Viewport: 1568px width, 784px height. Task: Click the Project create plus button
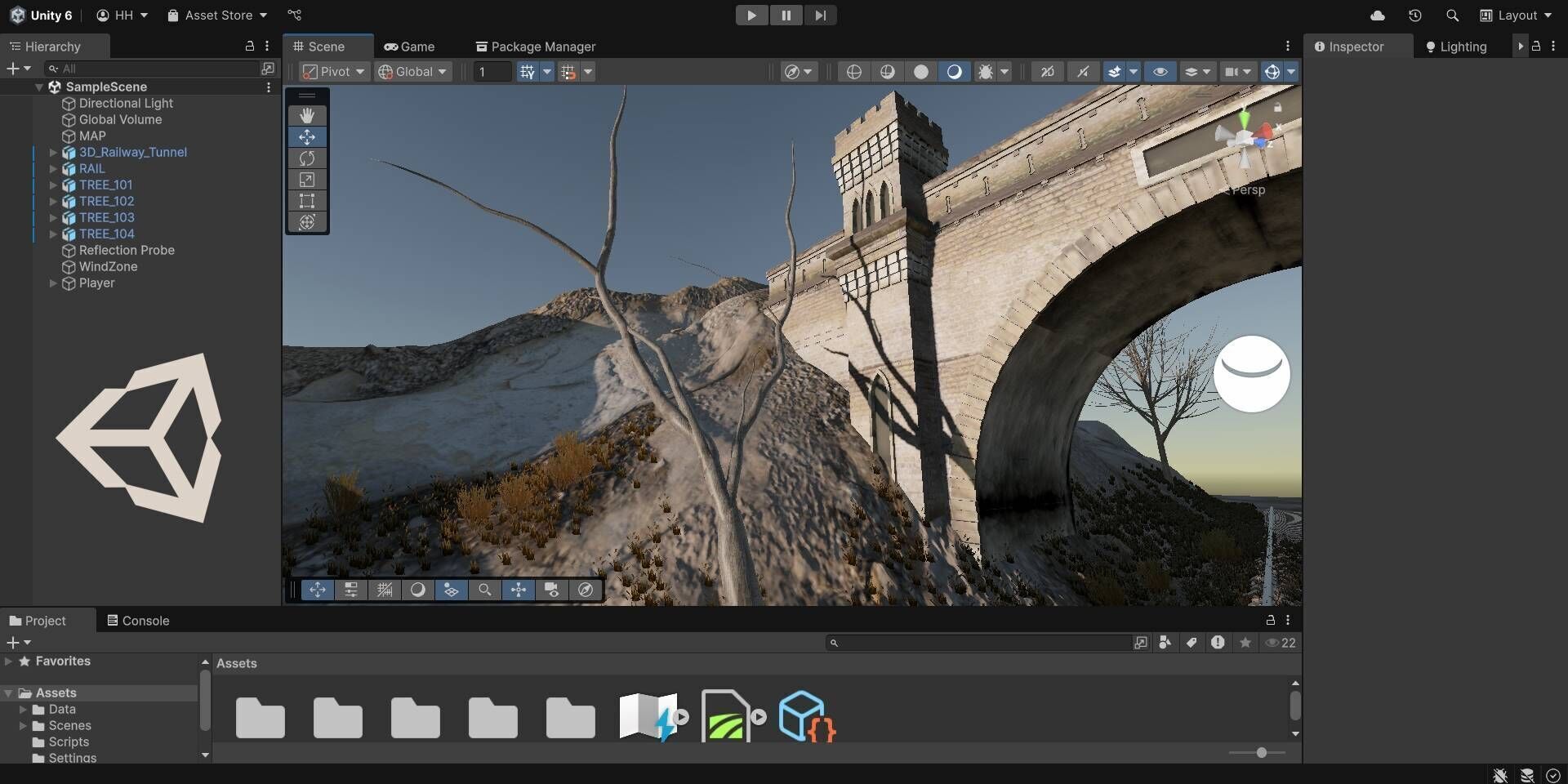(19, 643)
